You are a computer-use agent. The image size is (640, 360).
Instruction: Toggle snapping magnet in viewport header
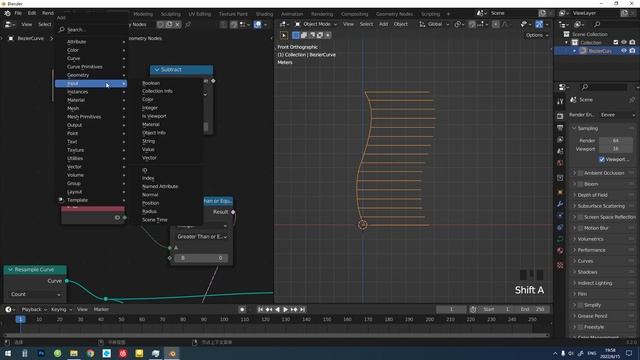[472, 24]
